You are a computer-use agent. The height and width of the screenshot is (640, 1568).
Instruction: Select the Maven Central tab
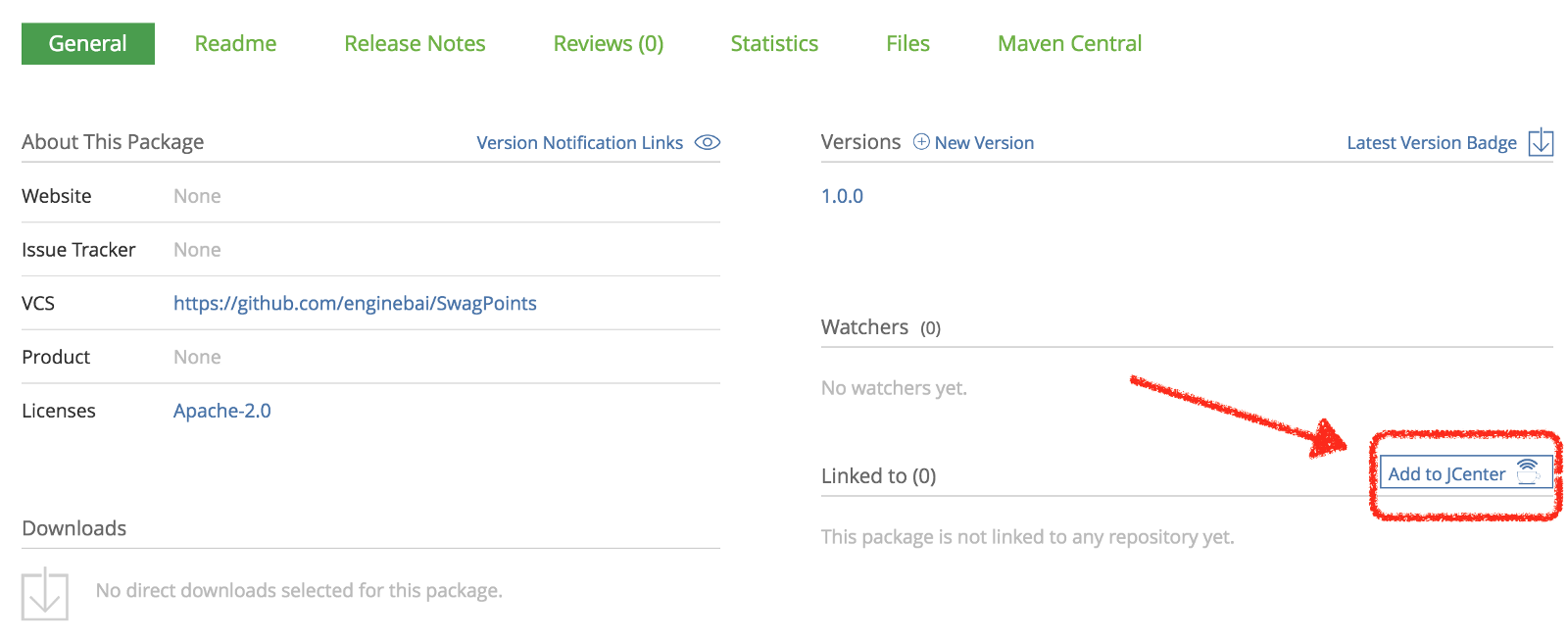tap(1069, 43)
